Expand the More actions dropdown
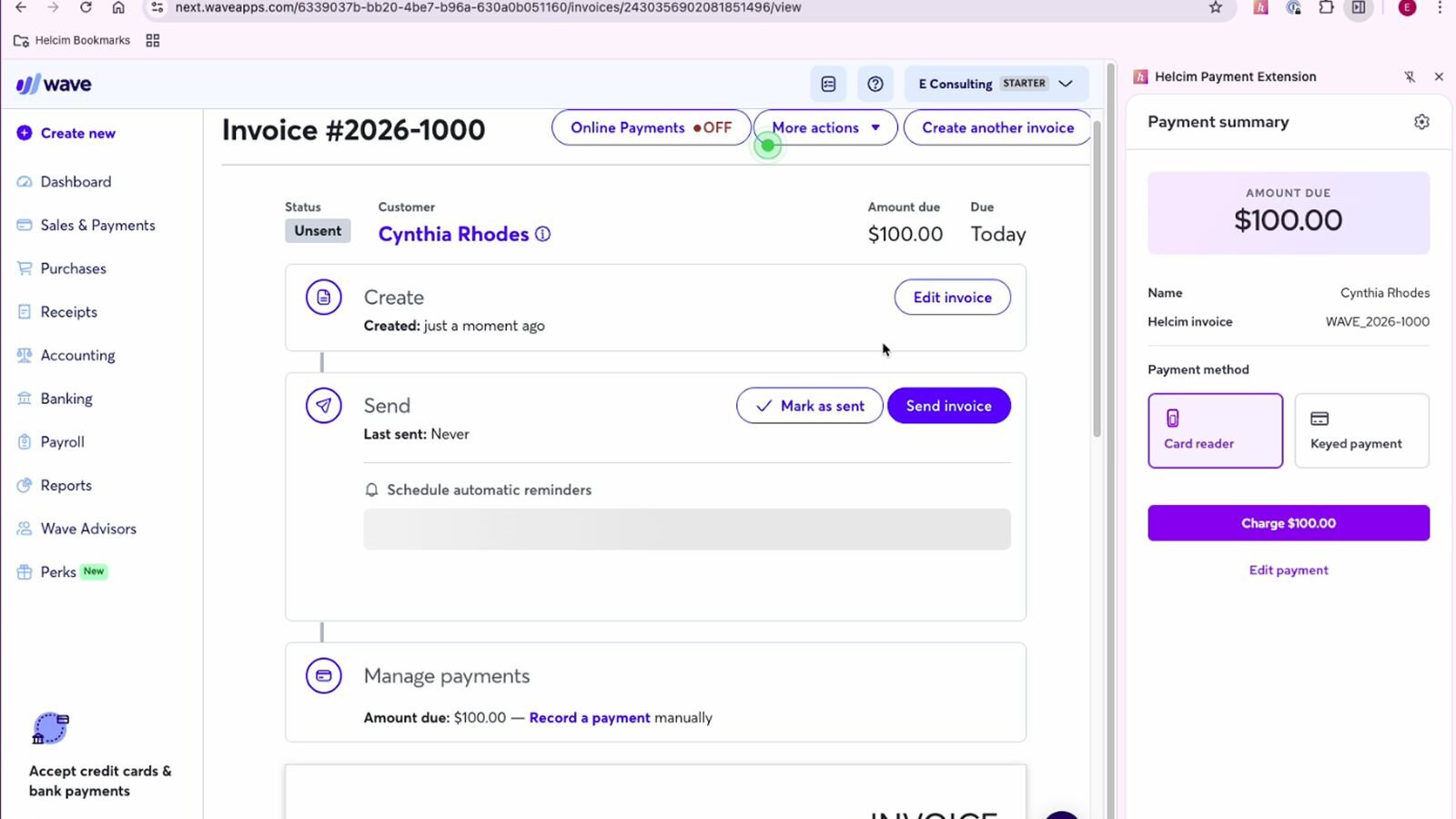The width and height of the screenshot is (1456, 819). tap(825, 127)
